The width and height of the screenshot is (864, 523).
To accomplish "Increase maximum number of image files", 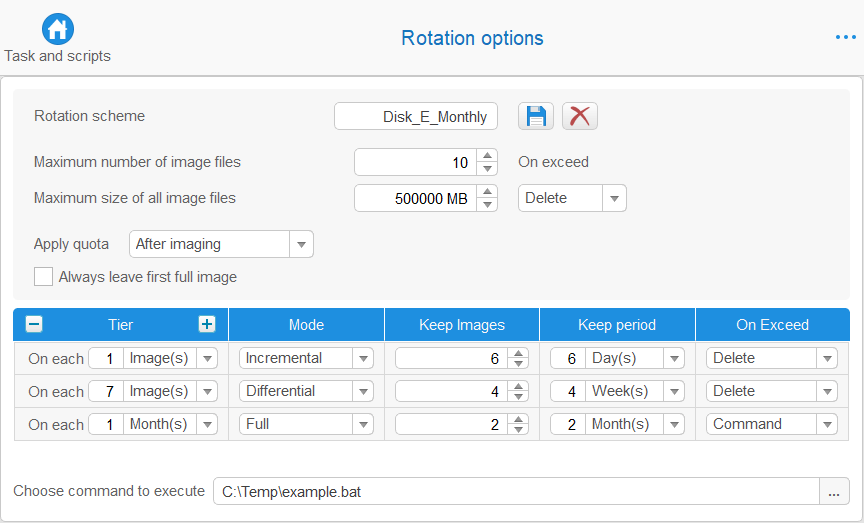I will (487, 156).
